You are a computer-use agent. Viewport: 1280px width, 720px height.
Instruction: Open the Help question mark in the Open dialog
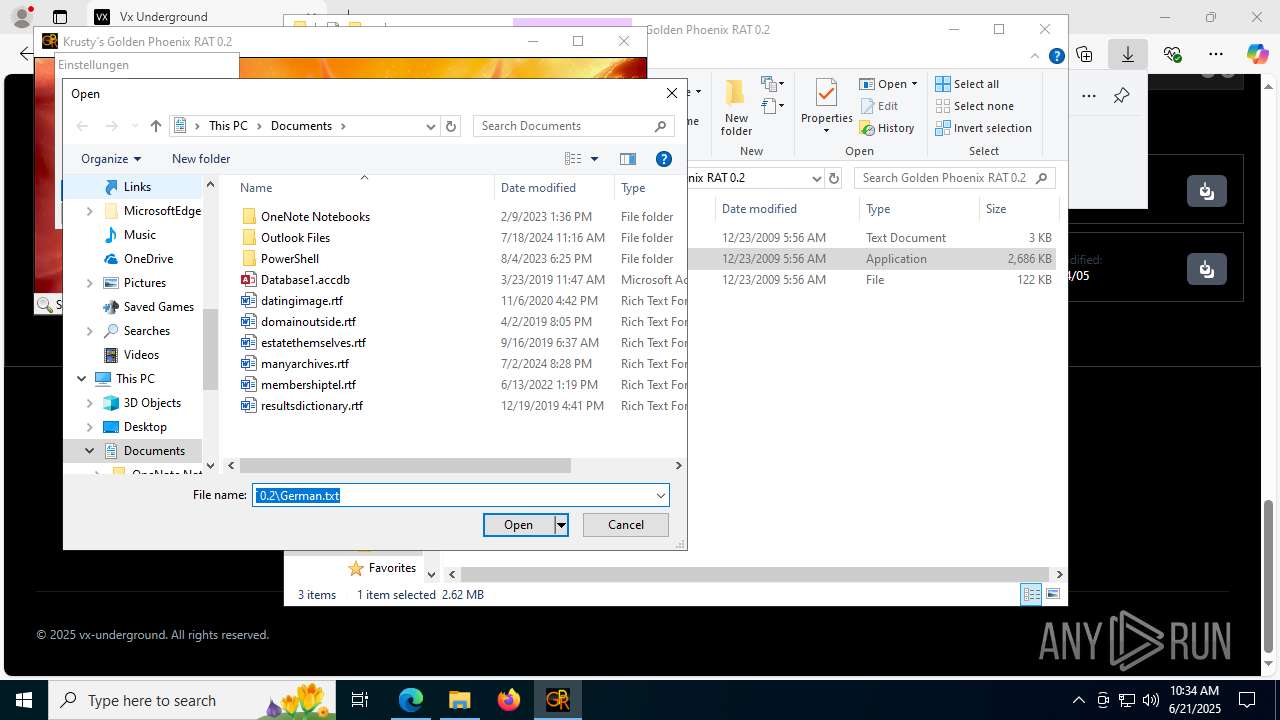663,159
